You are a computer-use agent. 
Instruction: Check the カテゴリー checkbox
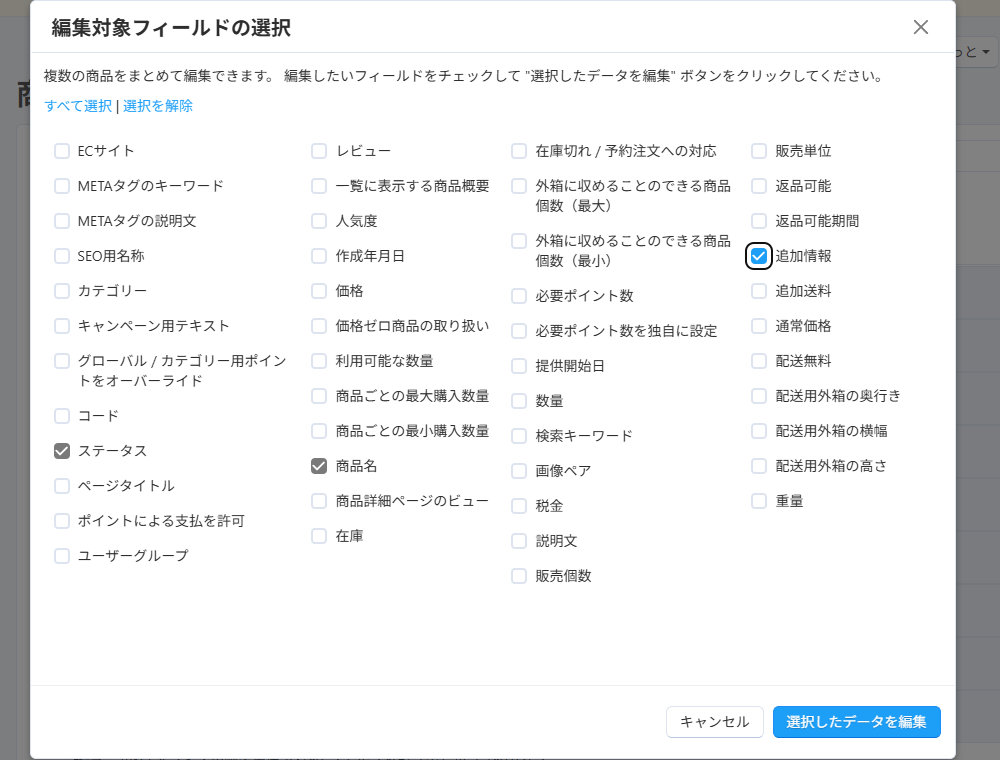click(61, 291)
